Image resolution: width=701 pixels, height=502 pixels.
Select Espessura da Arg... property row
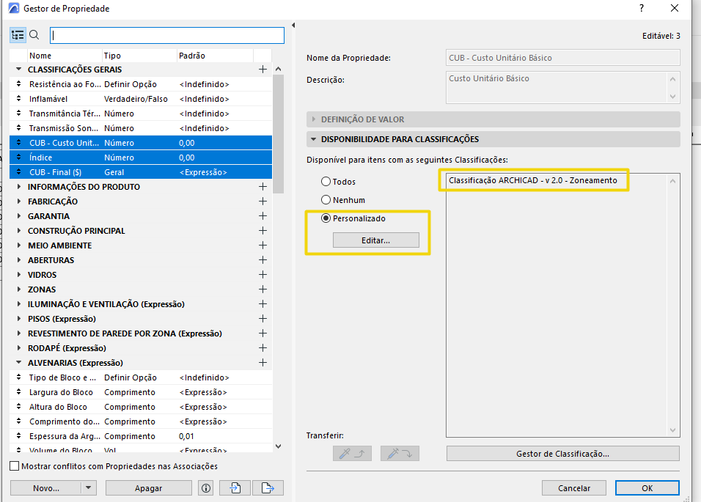tap(141, 436)
